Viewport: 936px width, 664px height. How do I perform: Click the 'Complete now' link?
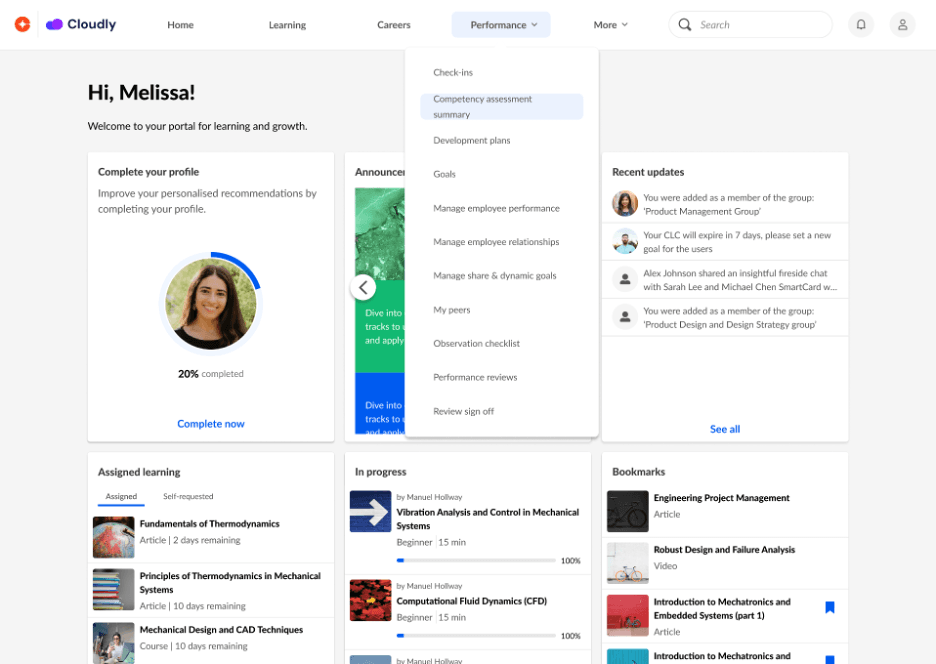210,423
